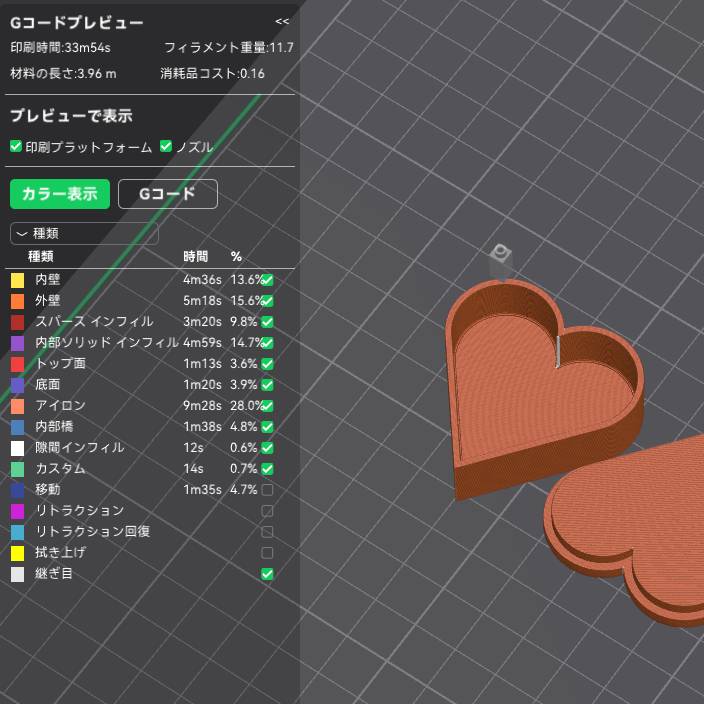This screenshot has height=704, width=704.
Task: Toggle ノズル display checkbox
Action: (167, 146)
